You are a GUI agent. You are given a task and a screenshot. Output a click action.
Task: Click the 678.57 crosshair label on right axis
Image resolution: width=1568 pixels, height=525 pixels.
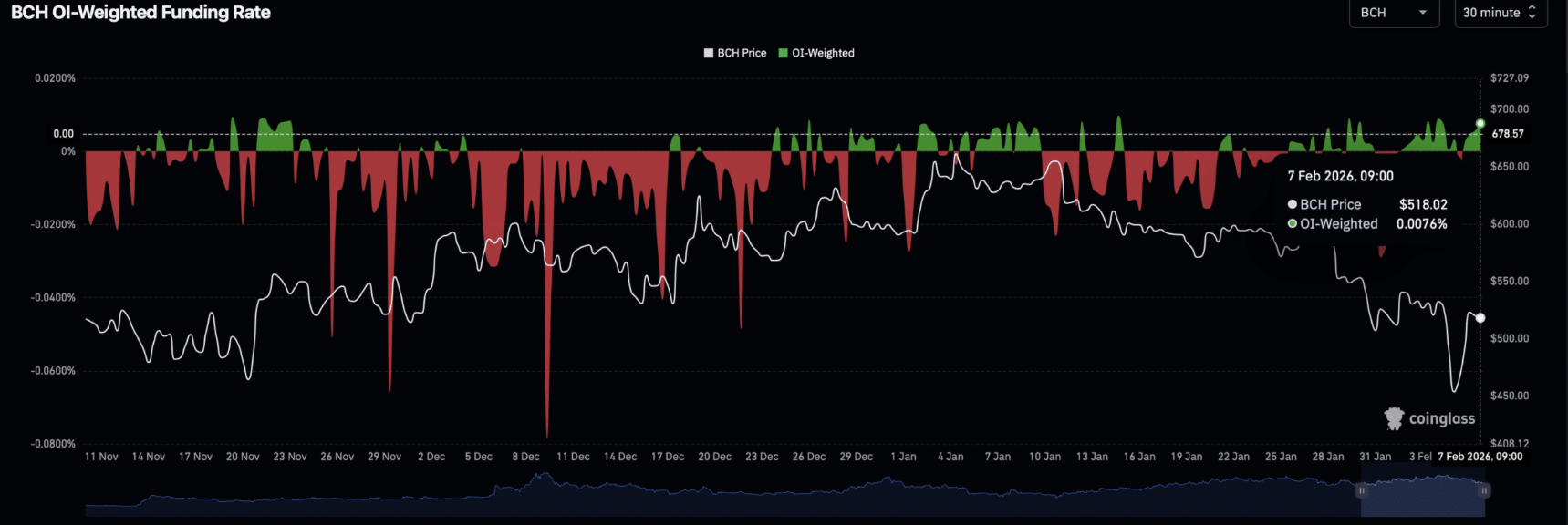click(x=1507, y=134)
